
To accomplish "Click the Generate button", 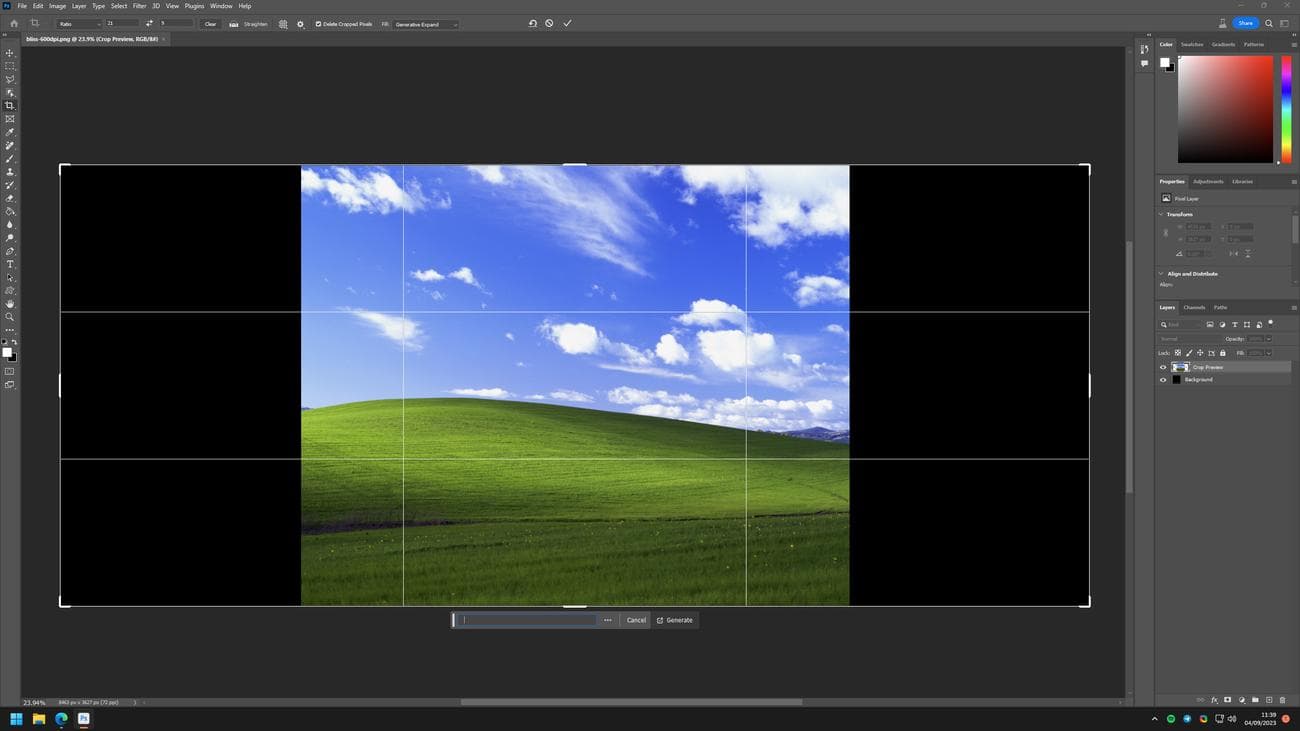I will [x=675, y=620].
